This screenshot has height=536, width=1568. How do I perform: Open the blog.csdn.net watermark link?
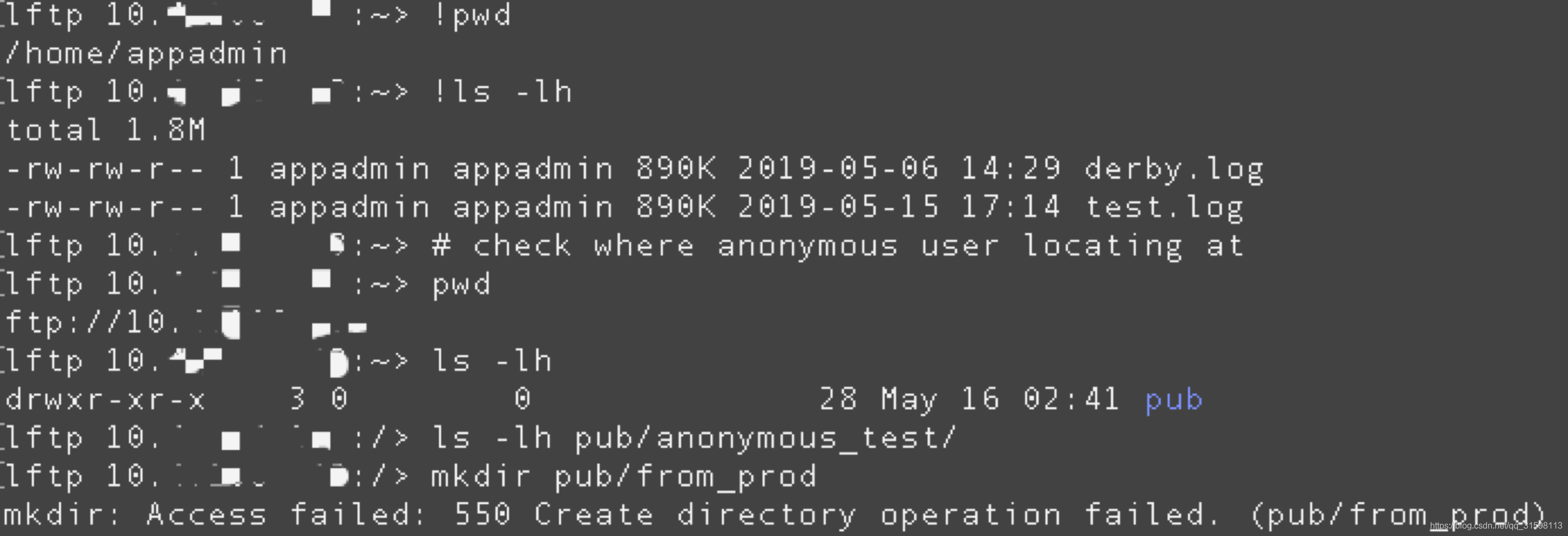(x=1496, y=526)
